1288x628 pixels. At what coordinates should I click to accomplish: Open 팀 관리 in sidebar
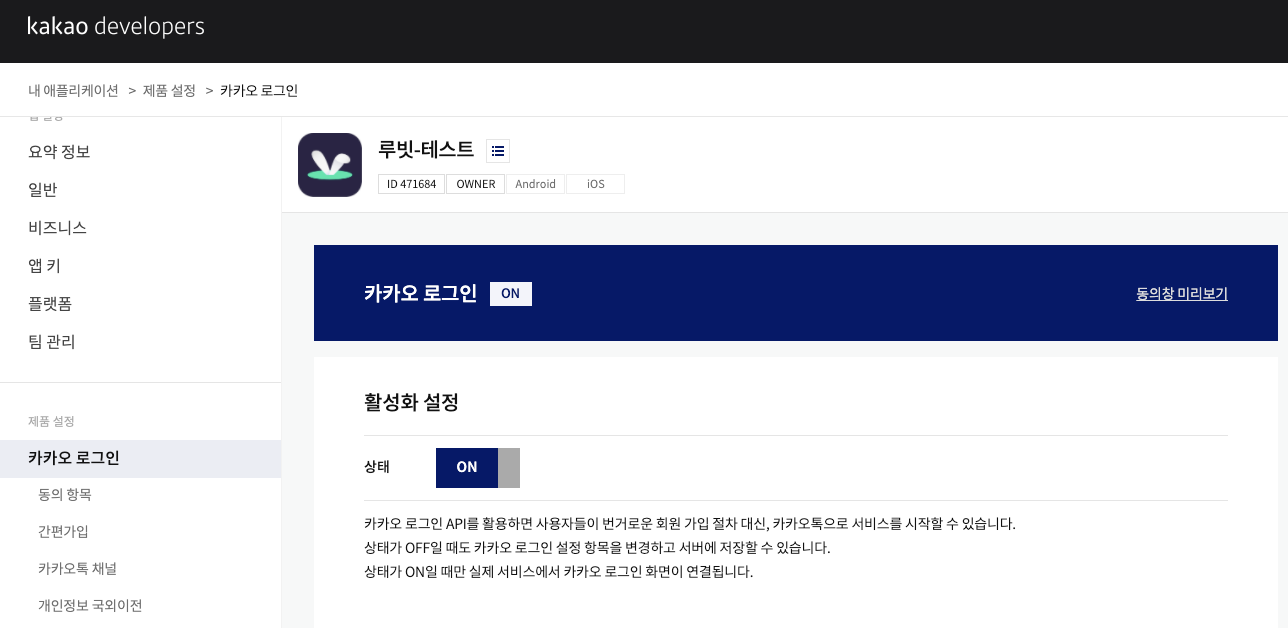pos(52,342)
